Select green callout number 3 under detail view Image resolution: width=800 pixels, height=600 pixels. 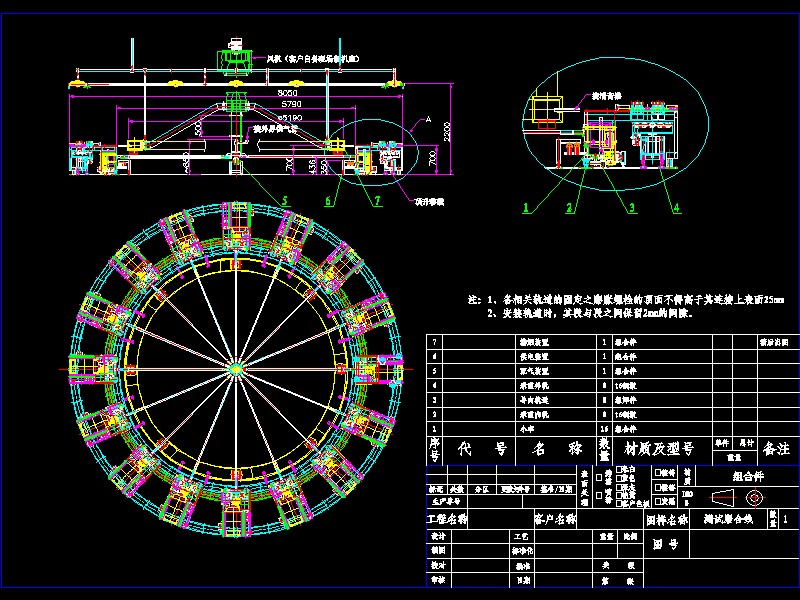632,208
